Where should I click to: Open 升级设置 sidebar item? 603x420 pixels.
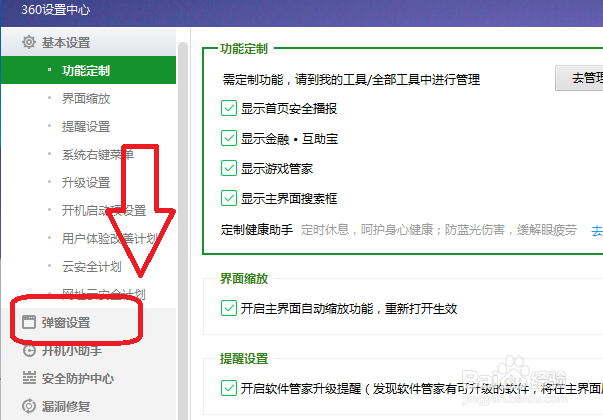88,182
